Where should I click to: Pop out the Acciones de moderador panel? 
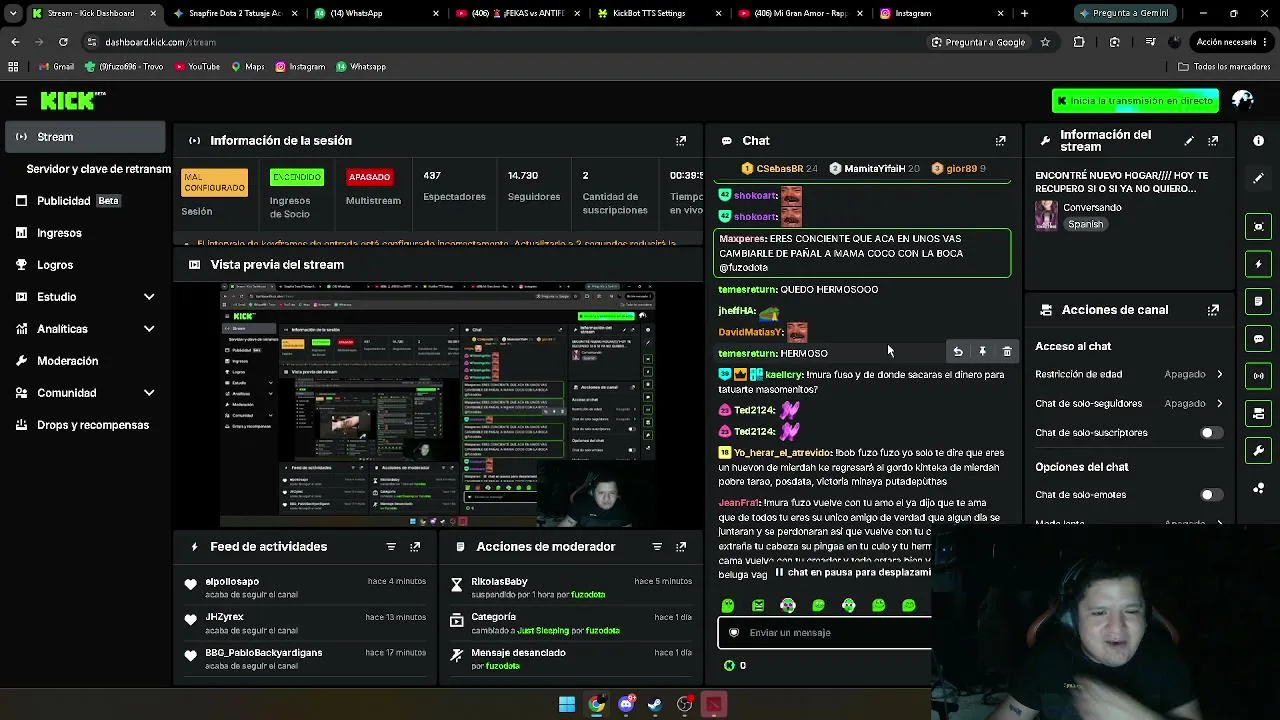click(681, 547)
